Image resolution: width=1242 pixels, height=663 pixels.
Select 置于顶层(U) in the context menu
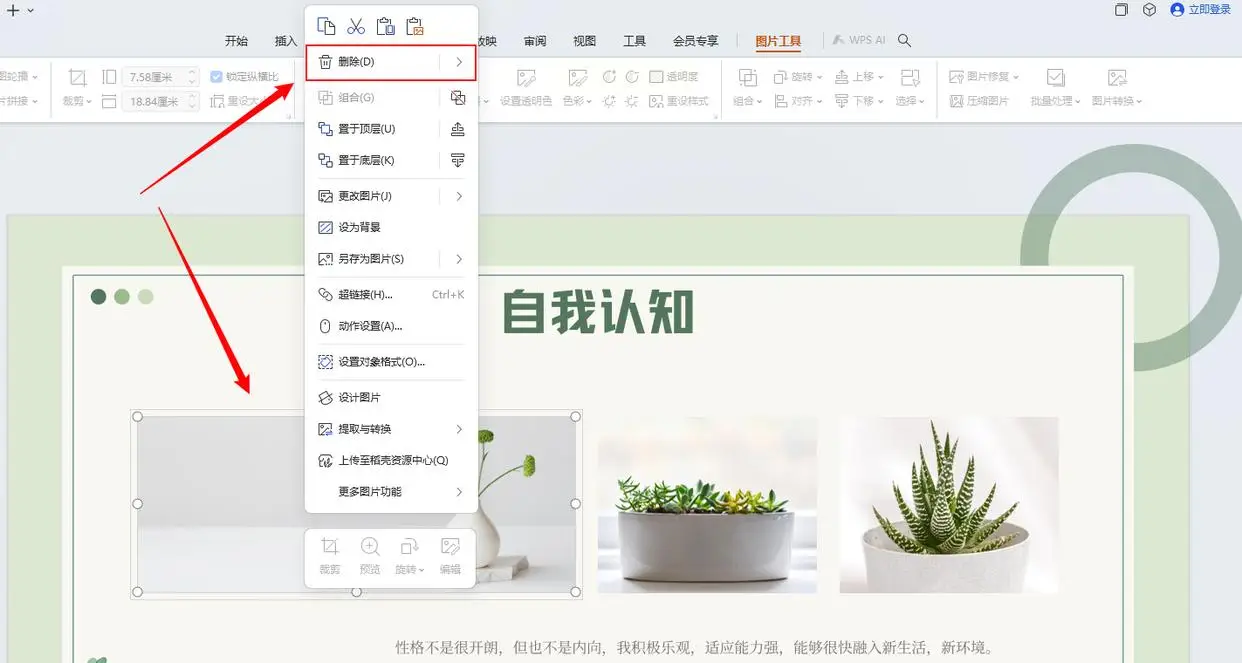coord(381,130)
